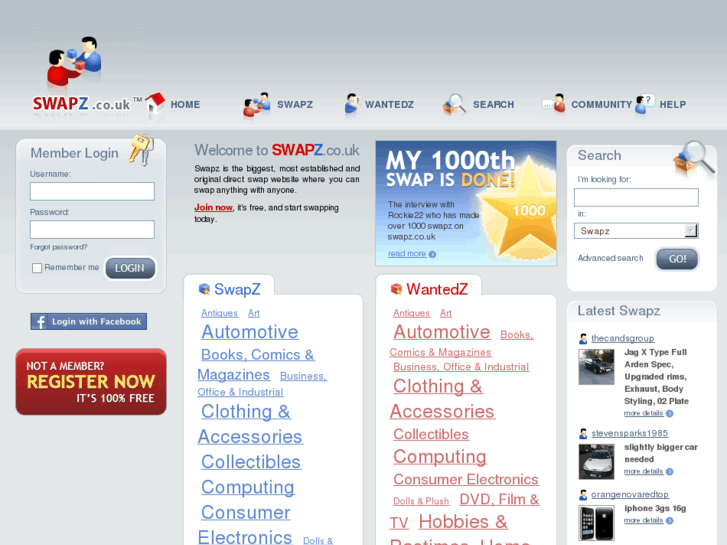Open SEARCH in the navigation bar
The image size is (727, 545).
click(493, 104)
